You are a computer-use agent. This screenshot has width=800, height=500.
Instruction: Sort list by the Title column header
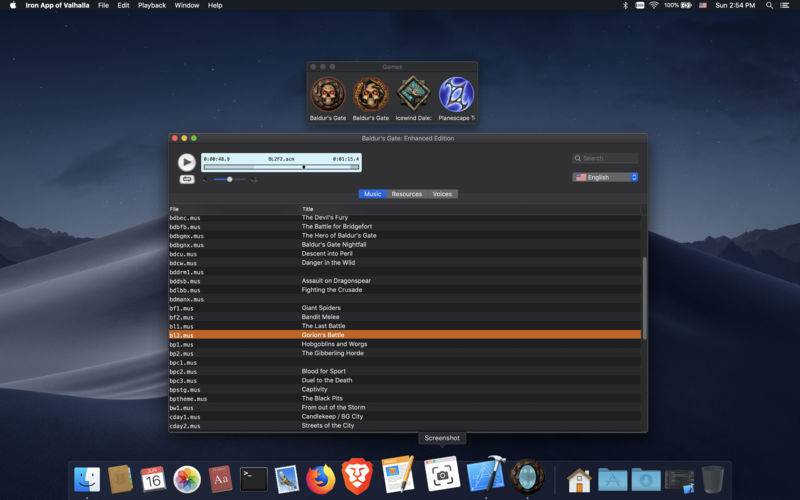[x=308, y=209]
